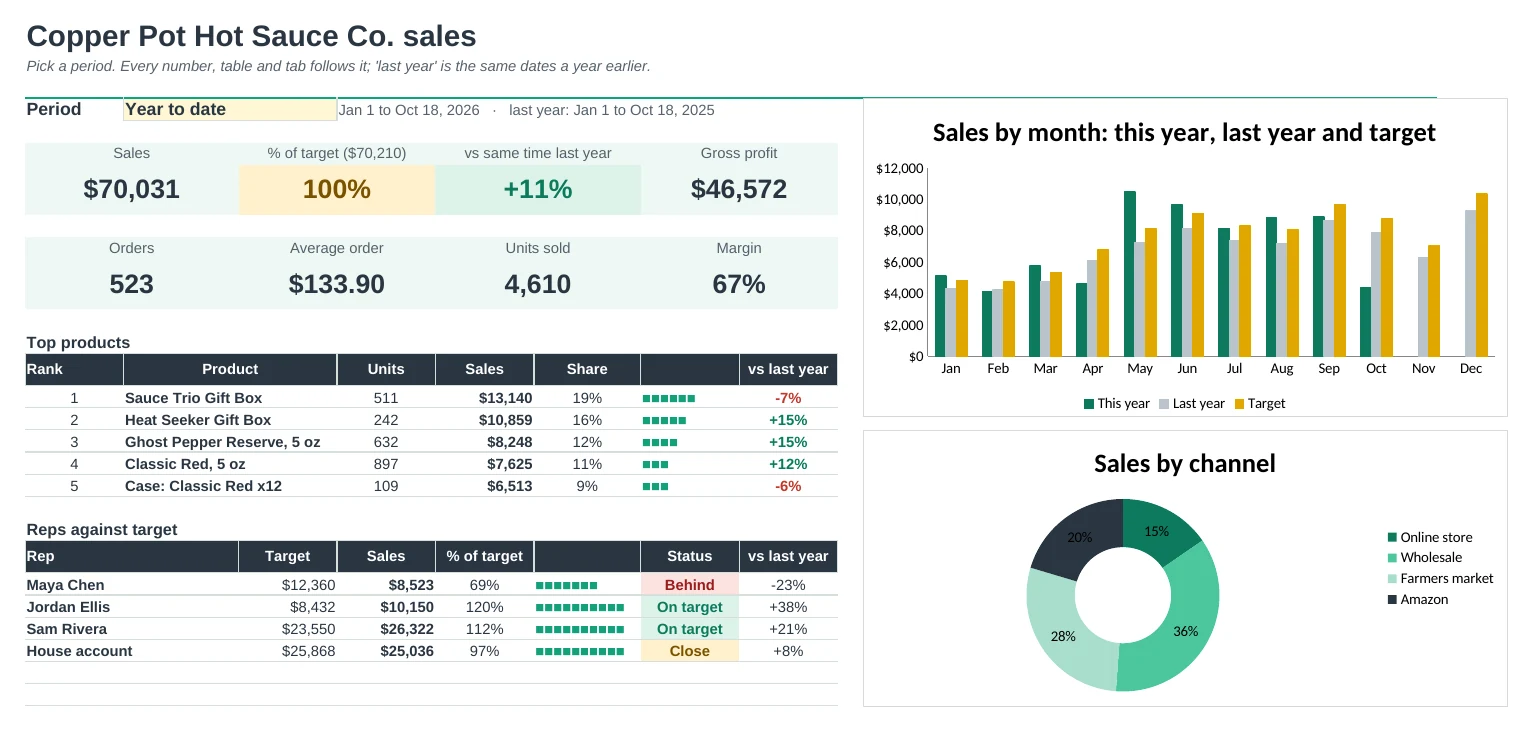Select the Average order value $133.90

[x=337, y=284]
